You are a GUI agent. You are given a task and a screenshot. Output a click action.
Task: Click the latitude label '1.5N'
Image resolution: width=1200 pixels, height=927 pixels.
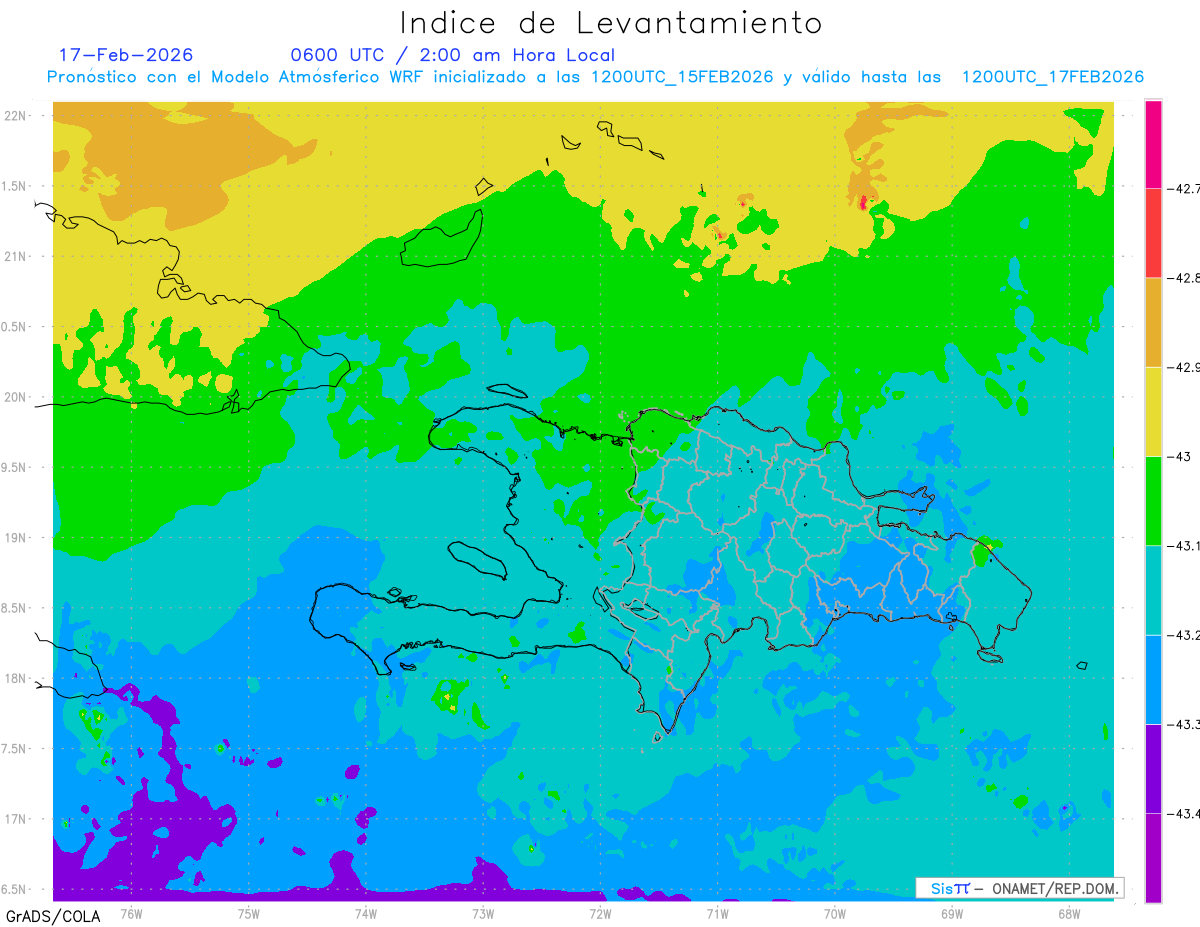click(x=15, y=186)
